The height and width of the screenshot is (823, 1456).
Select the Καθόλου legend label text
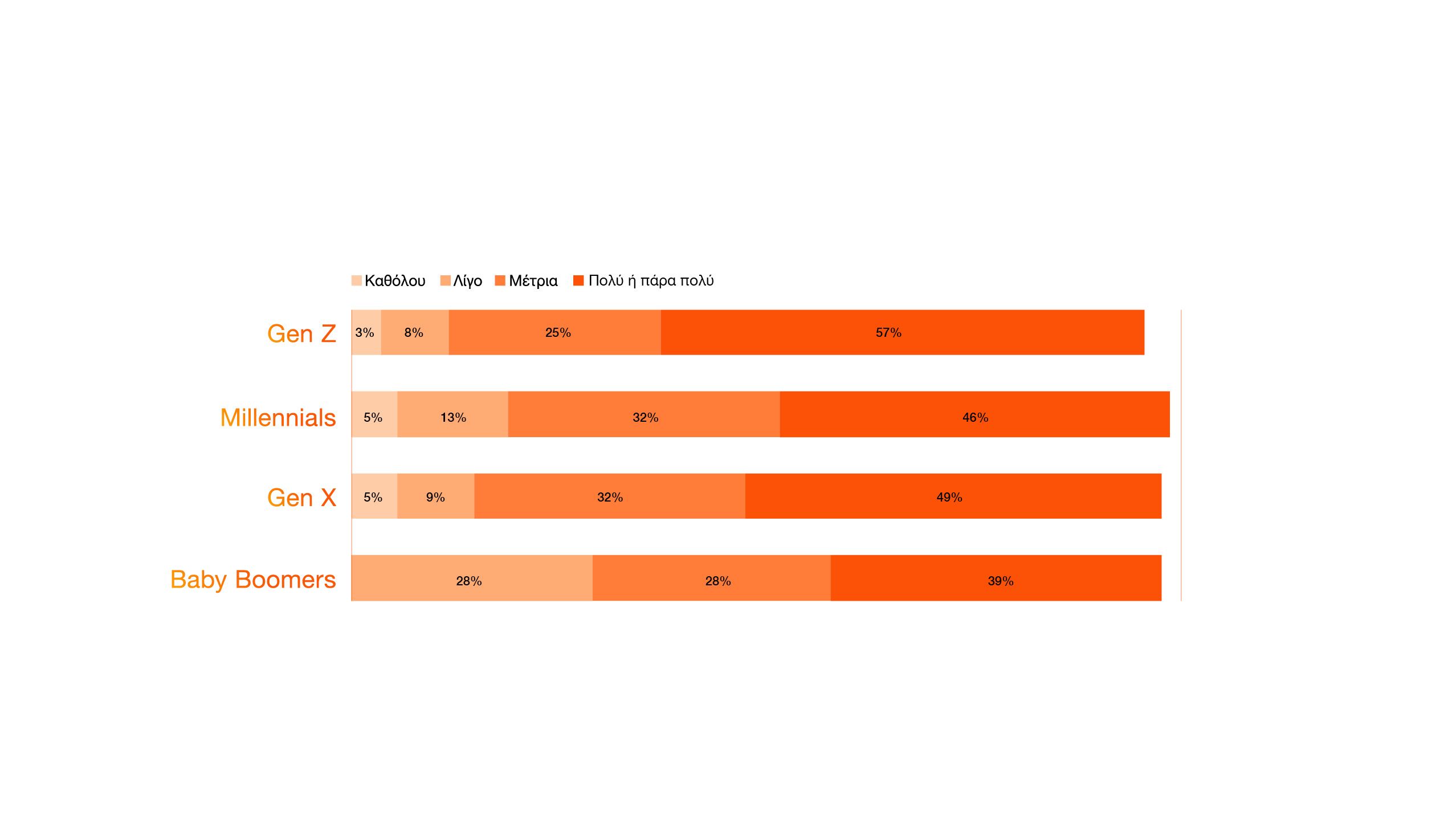click(x=395, y=280)
